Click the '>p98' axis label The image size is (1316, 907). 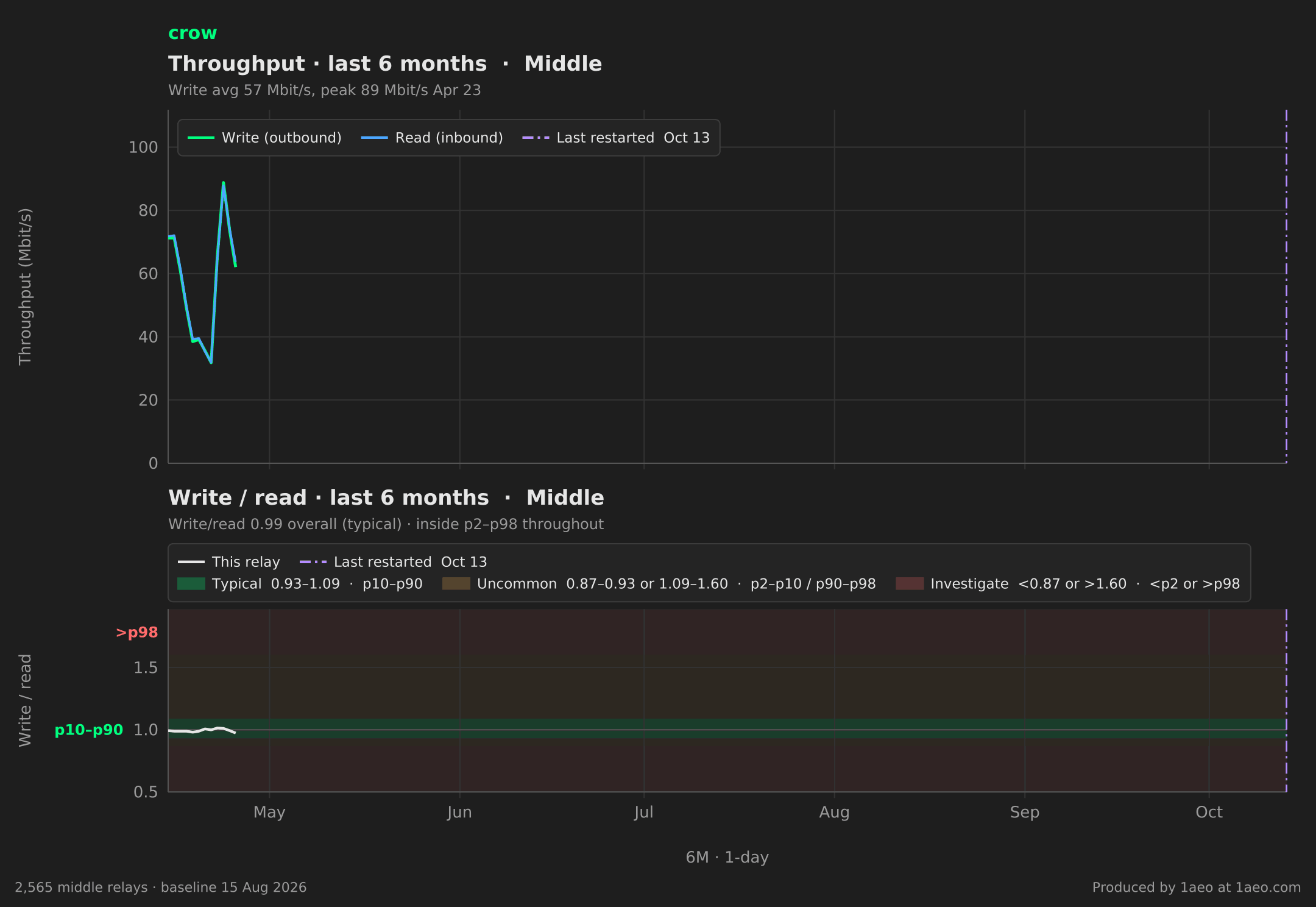click(137, 633)
